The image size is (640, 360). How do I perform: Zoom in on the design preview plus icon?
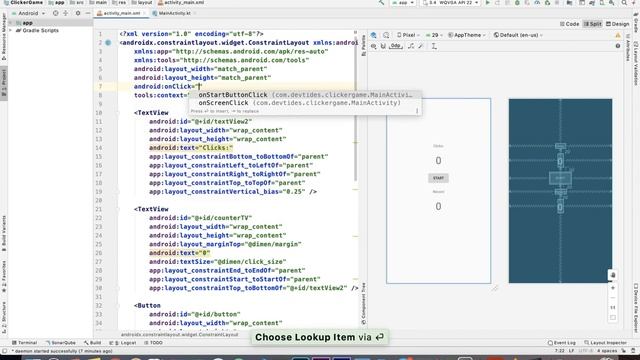click(613, 288)
